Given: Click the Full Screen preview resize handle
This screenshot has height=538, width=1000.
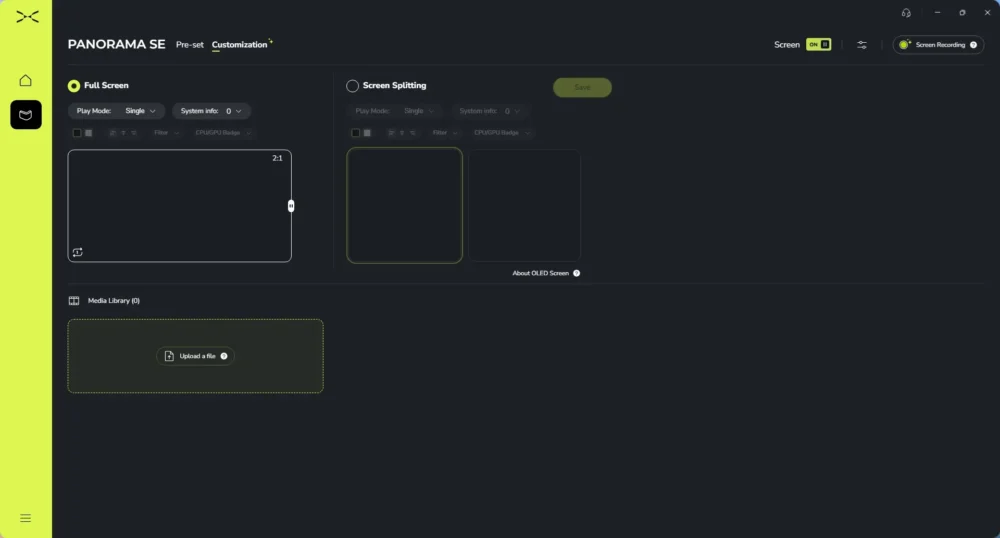Looking at the screenshot, I should point(291,206).
